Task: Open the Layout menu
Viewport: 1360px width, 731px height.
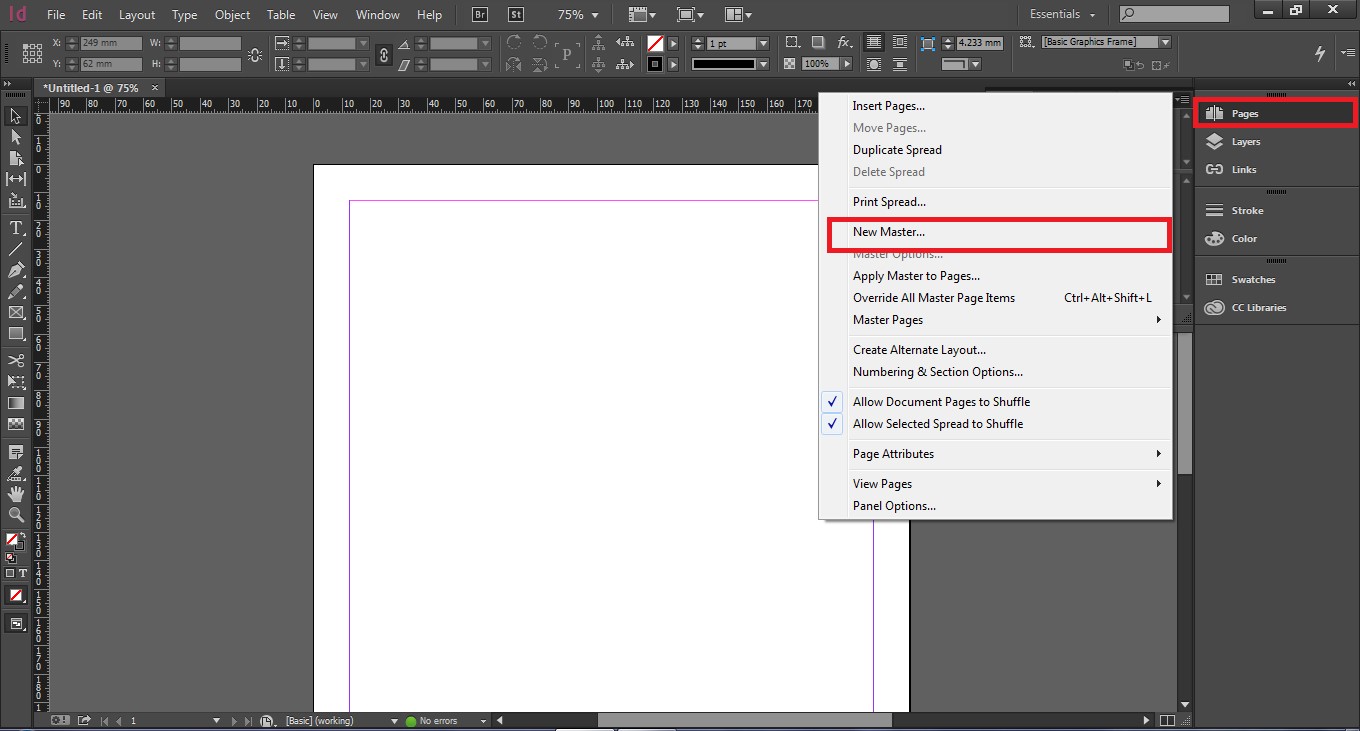Action: pos(137,15)
